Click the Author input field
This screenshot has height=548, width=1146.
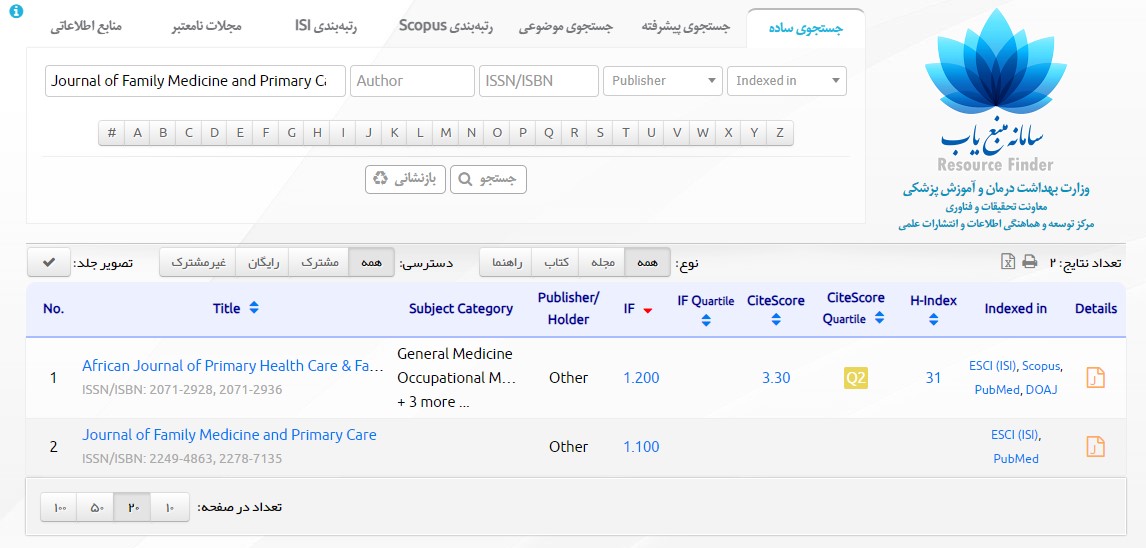coord(412,81)
